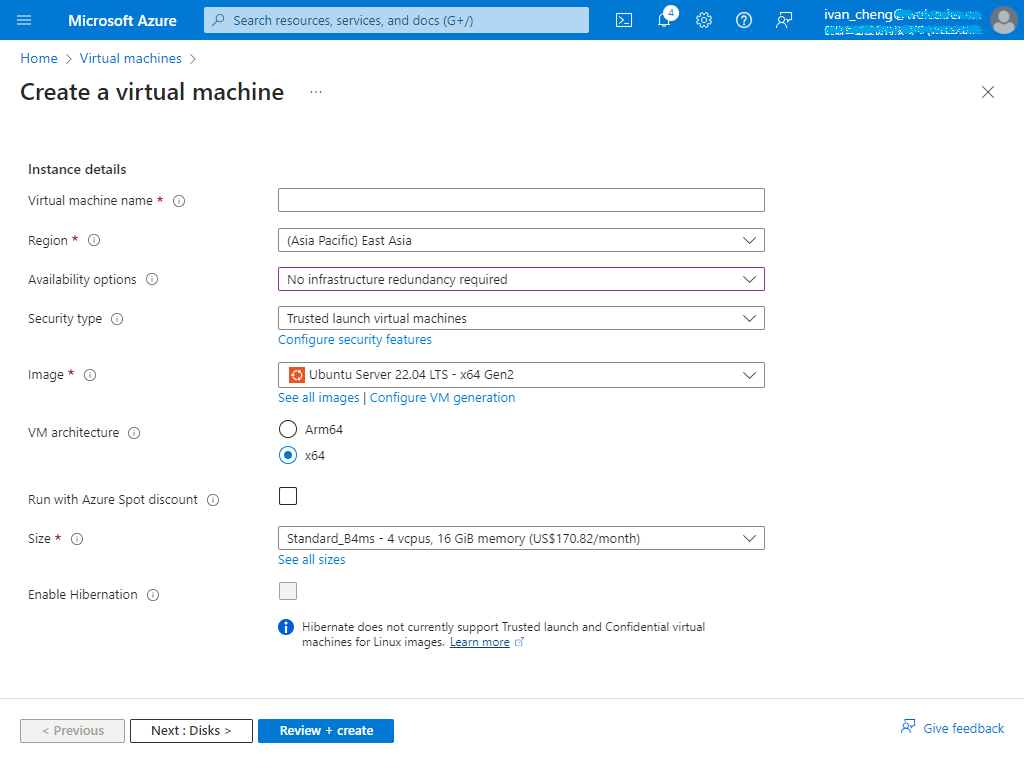Open the ellipsis next to page title
This screenshot has width=1024, height=768.
(316, 92)
